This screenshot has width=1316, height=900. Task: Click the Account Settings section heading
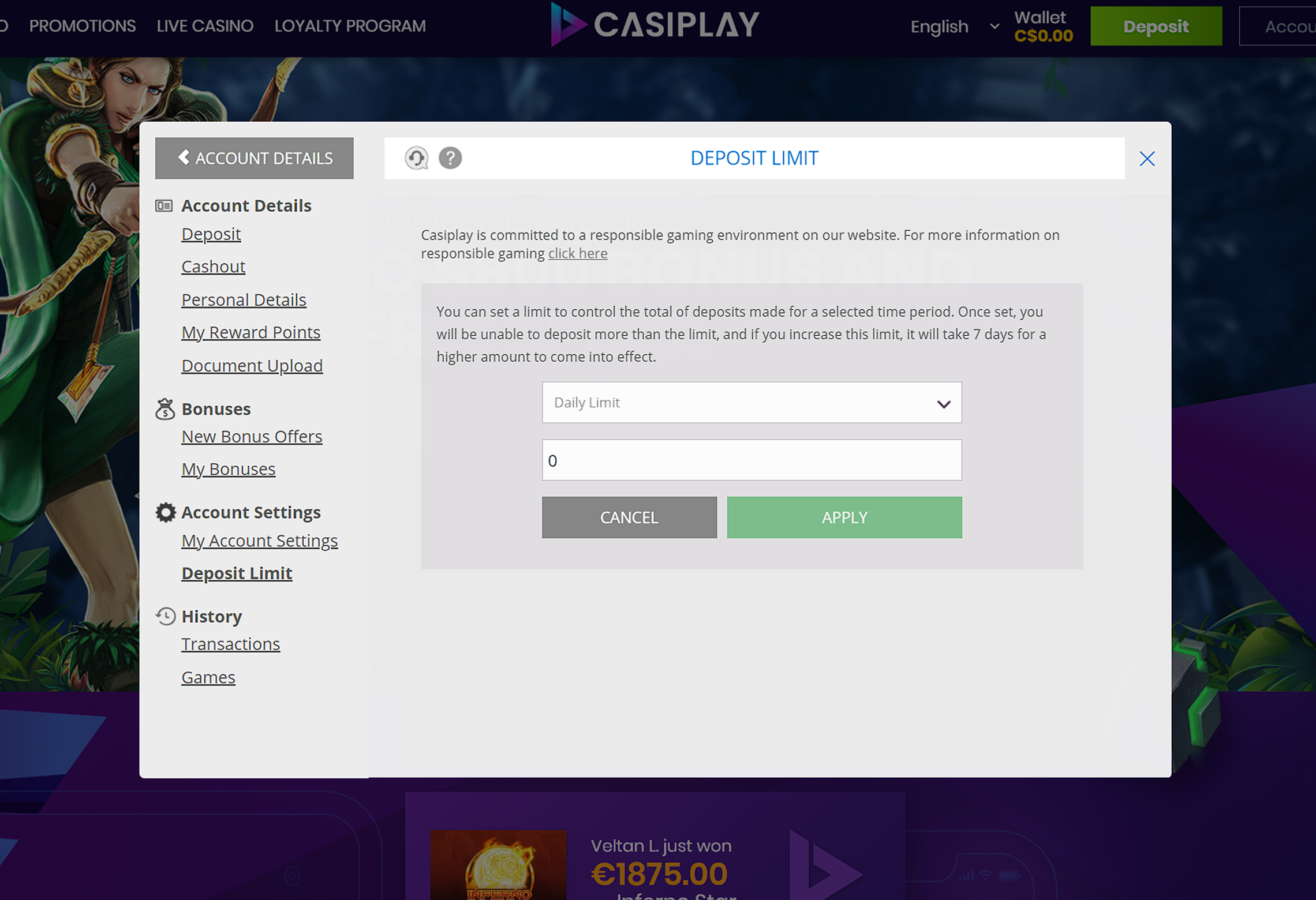click(x=251, y=512)
